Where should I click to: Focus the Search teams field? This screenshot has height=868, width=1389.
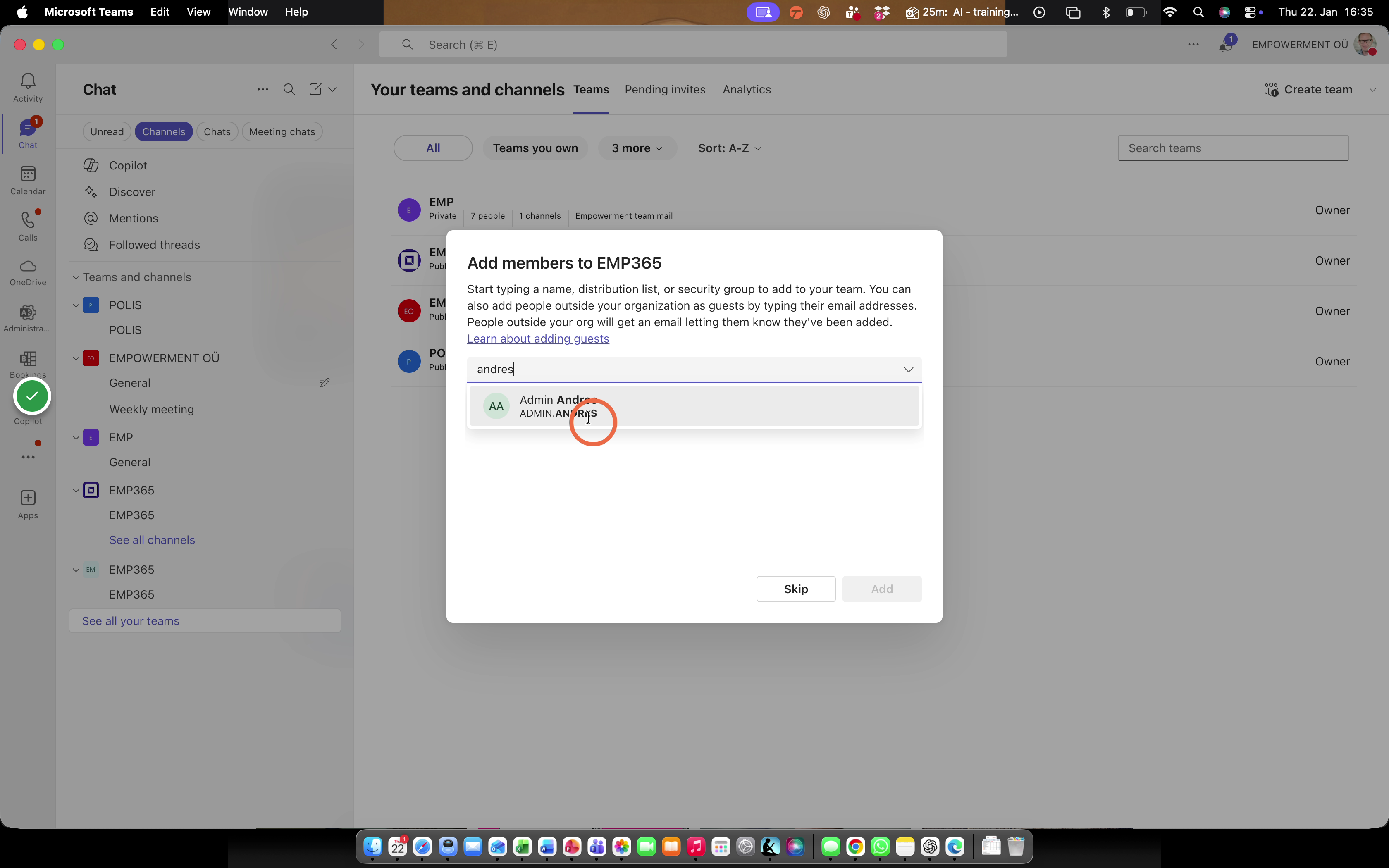(1233, 148)
